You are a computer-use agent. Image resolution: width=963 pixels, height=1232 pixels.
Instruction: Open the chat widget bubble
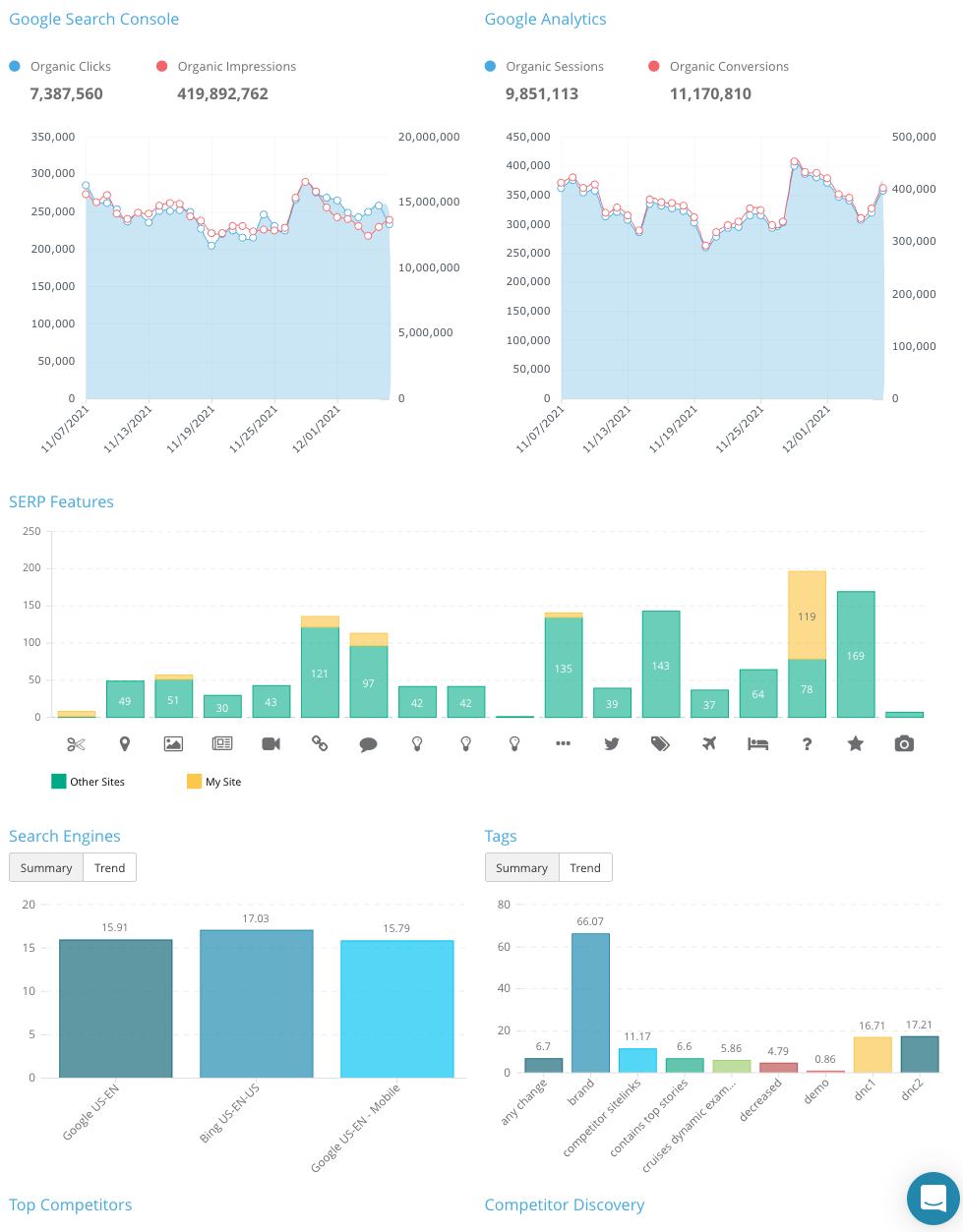tap(932, 1198)
